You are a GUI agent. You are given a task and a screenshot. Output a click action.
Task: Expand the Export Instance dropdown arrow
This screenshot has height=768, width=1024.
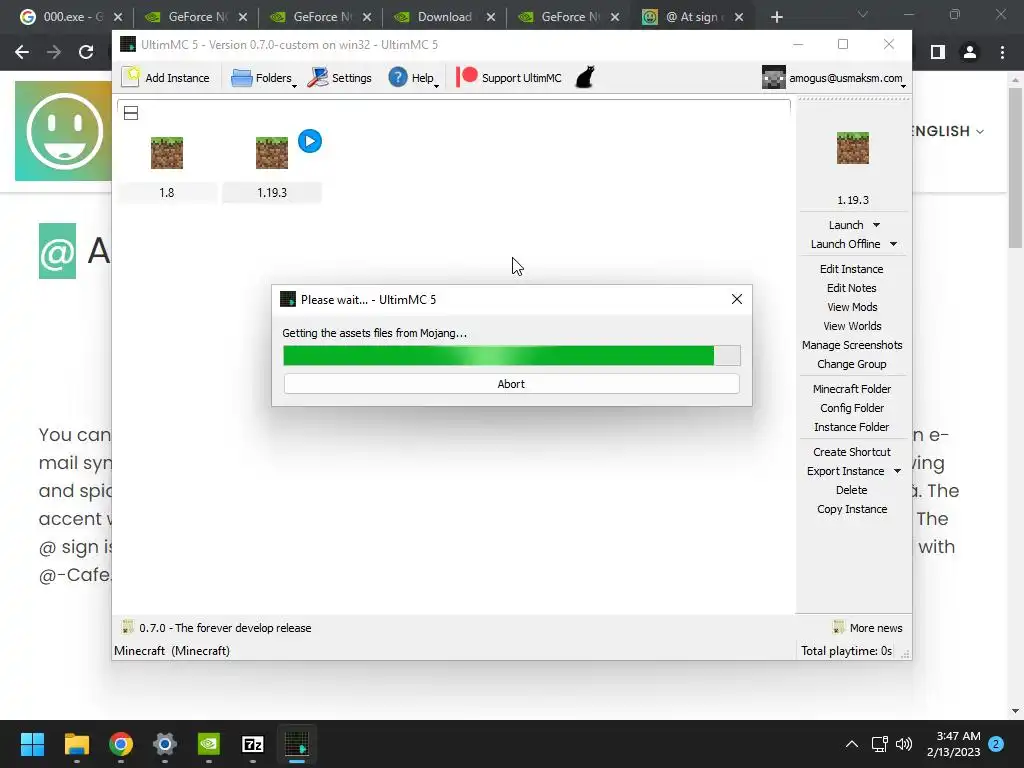(x=897, y=471)
